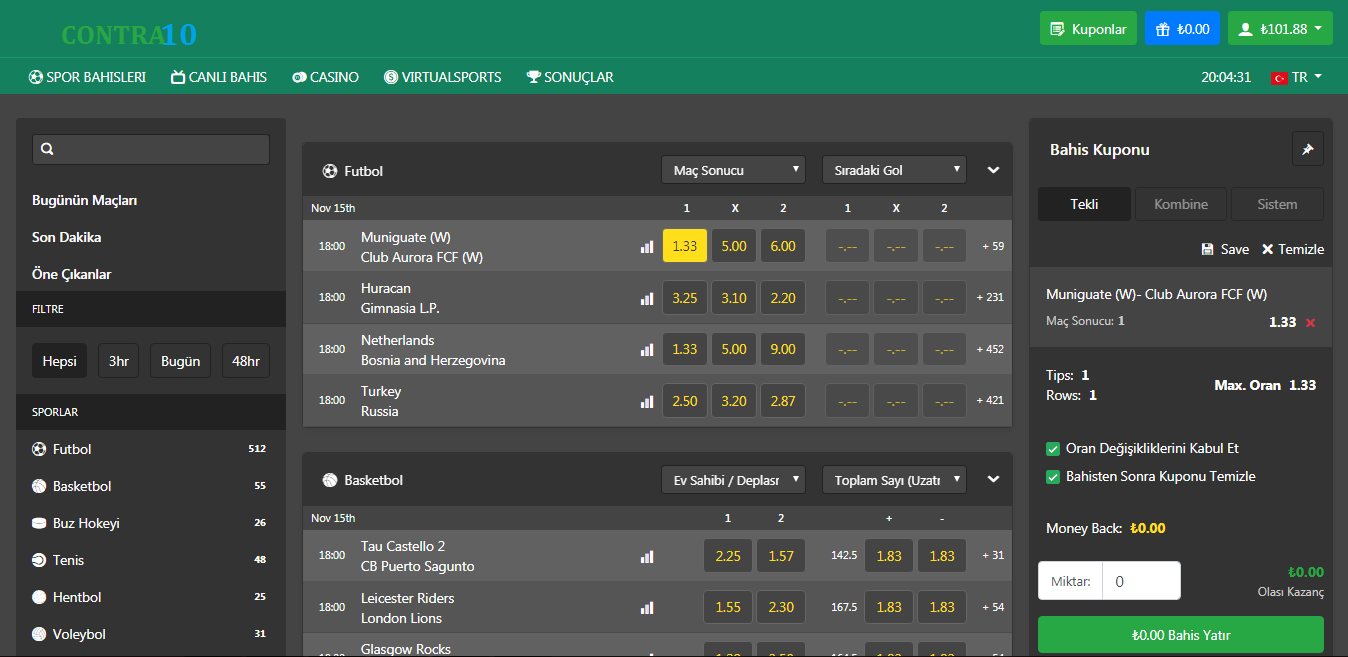Toggle Bahisten Sonra Kuponu Temizle checkbox
Screen dimensions: 1348x657
click(x=1053, y=477)
